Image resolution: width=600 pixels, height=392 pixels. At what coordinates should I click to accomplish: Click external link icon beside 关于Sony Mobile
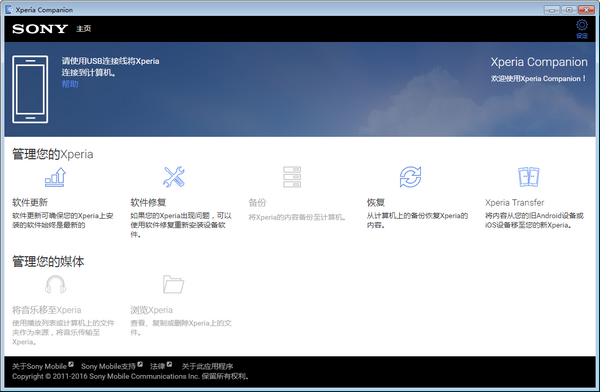point(71,364)
